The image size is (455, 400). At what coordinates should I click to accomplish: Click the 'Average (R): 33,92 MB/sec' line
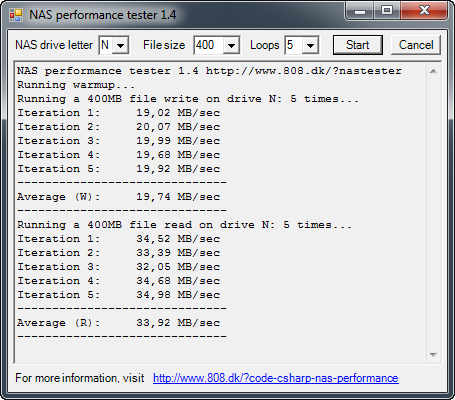tap(119, 323)
